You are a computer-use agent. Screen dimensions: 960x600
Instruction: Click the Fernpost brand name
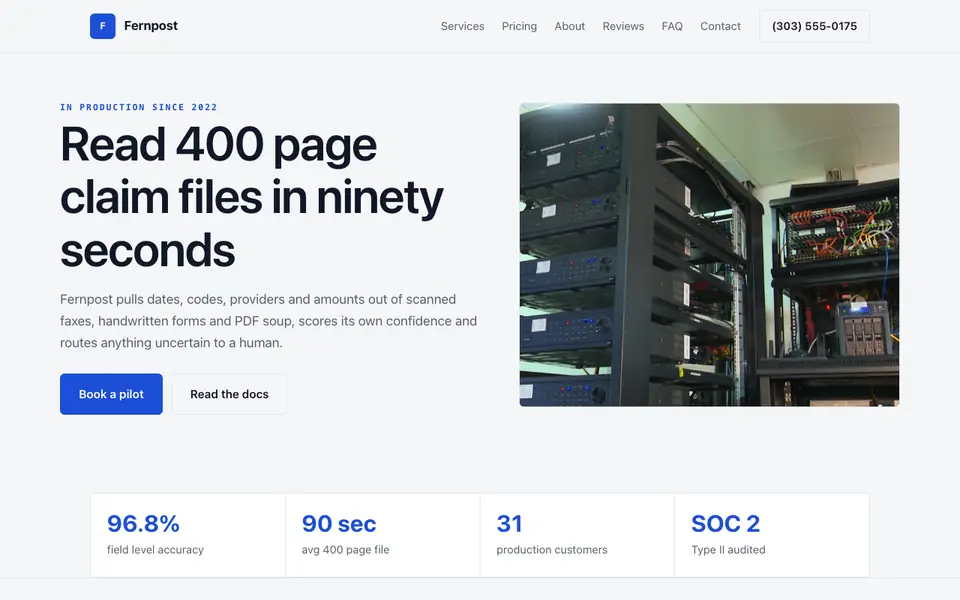pyautogui.click(x=151, y=26)
